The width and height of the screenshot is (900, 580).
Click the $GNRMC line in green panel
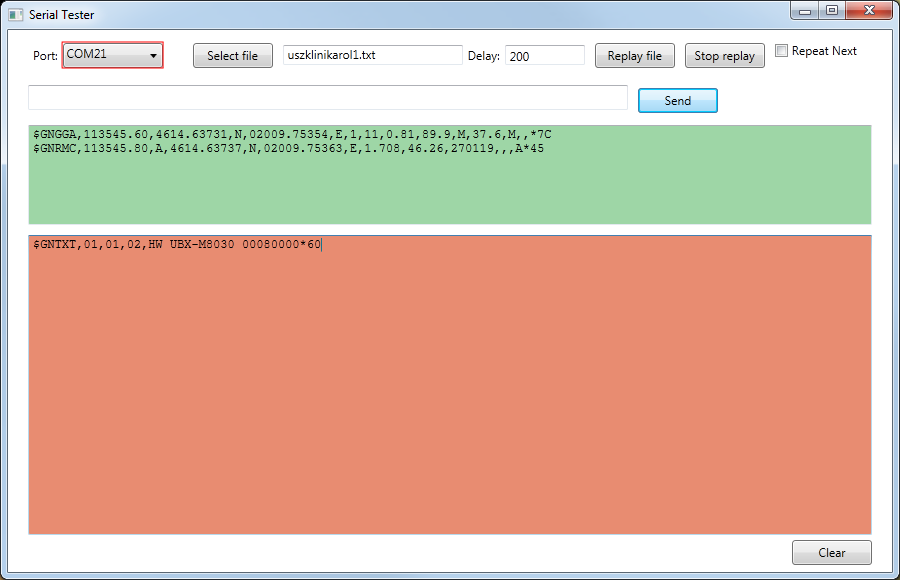click(288, 149)
